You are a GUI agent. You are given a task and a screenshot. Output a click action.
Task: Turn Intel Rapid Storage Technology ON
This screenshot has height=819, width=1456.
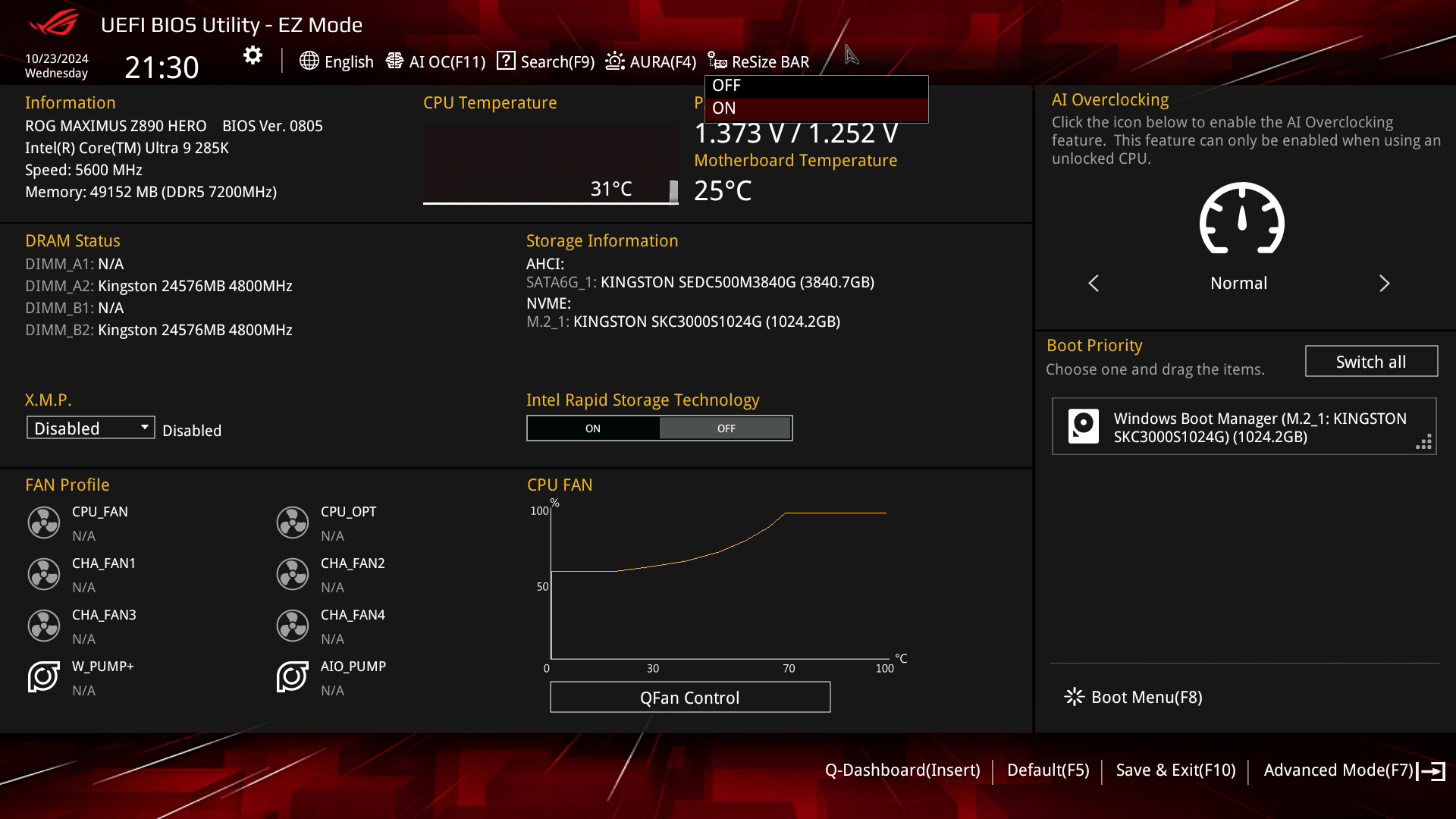coord(593,428)
